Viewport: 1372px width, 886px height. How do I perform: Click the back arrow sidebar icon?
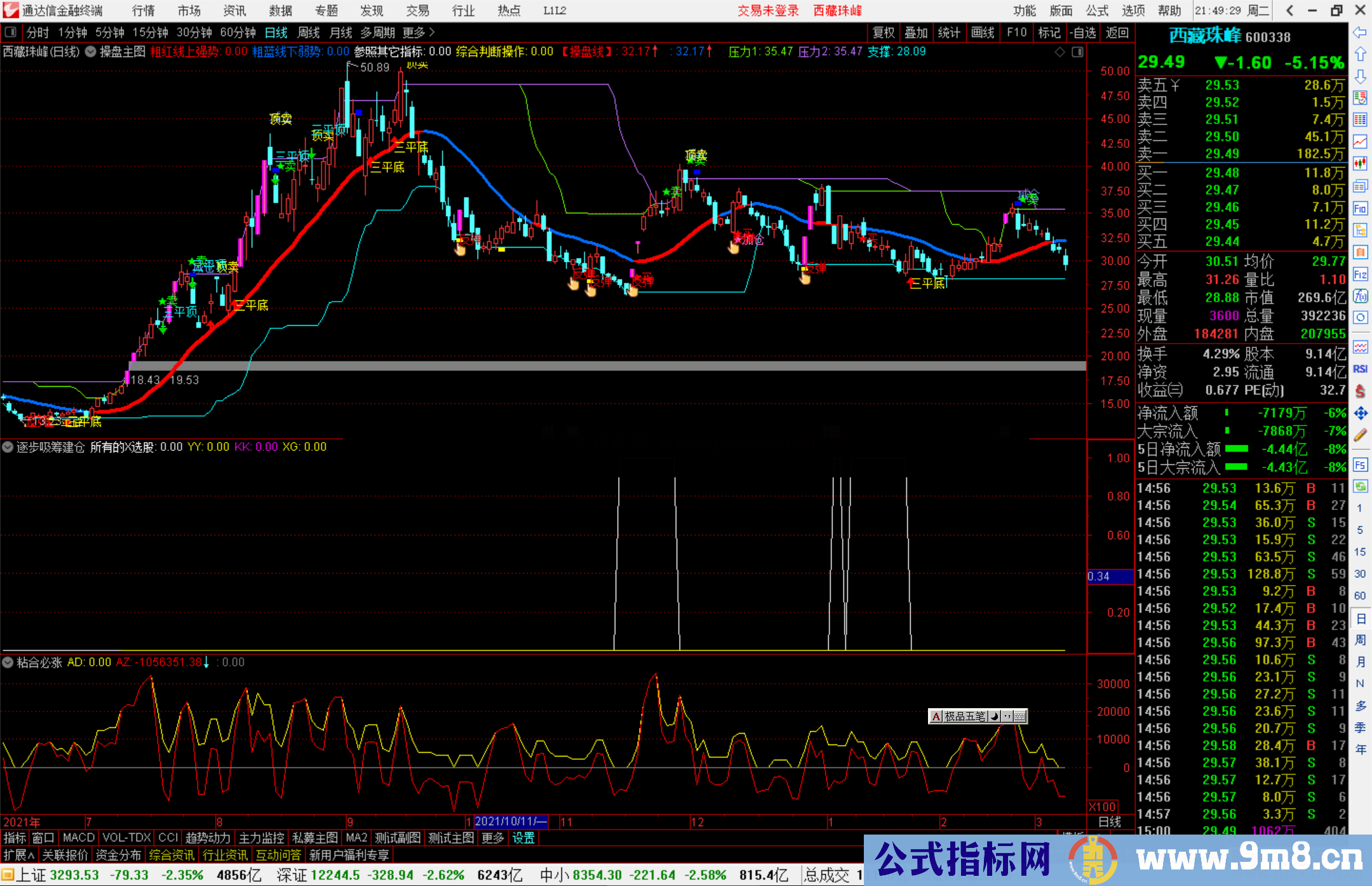pyautogui.click(x=1360, y=32)
